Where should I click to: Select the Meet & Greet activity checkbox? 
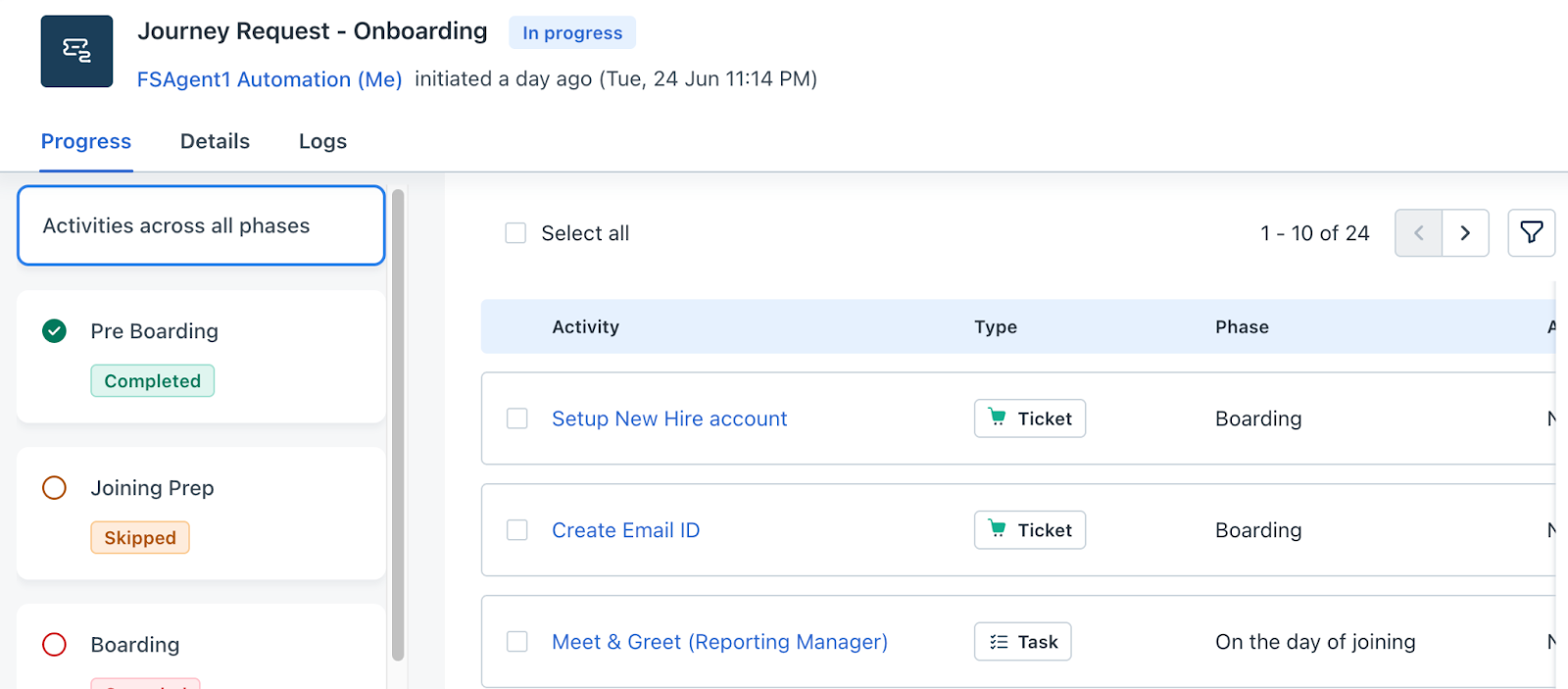(x=517, y=642)
